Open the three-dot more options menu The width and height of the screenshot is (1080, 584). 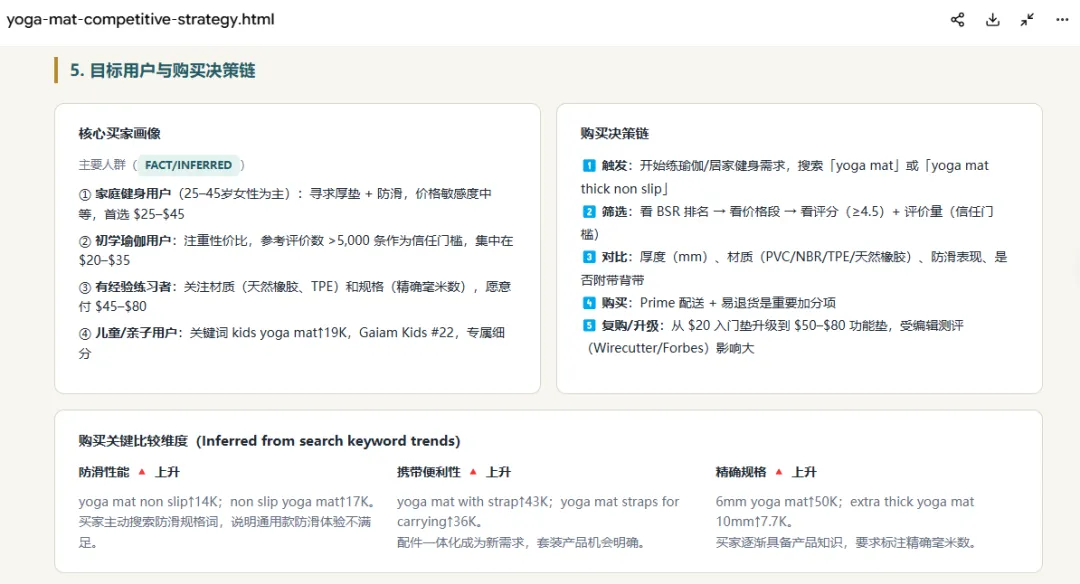pyautogui.click(x=1062, y=19)
